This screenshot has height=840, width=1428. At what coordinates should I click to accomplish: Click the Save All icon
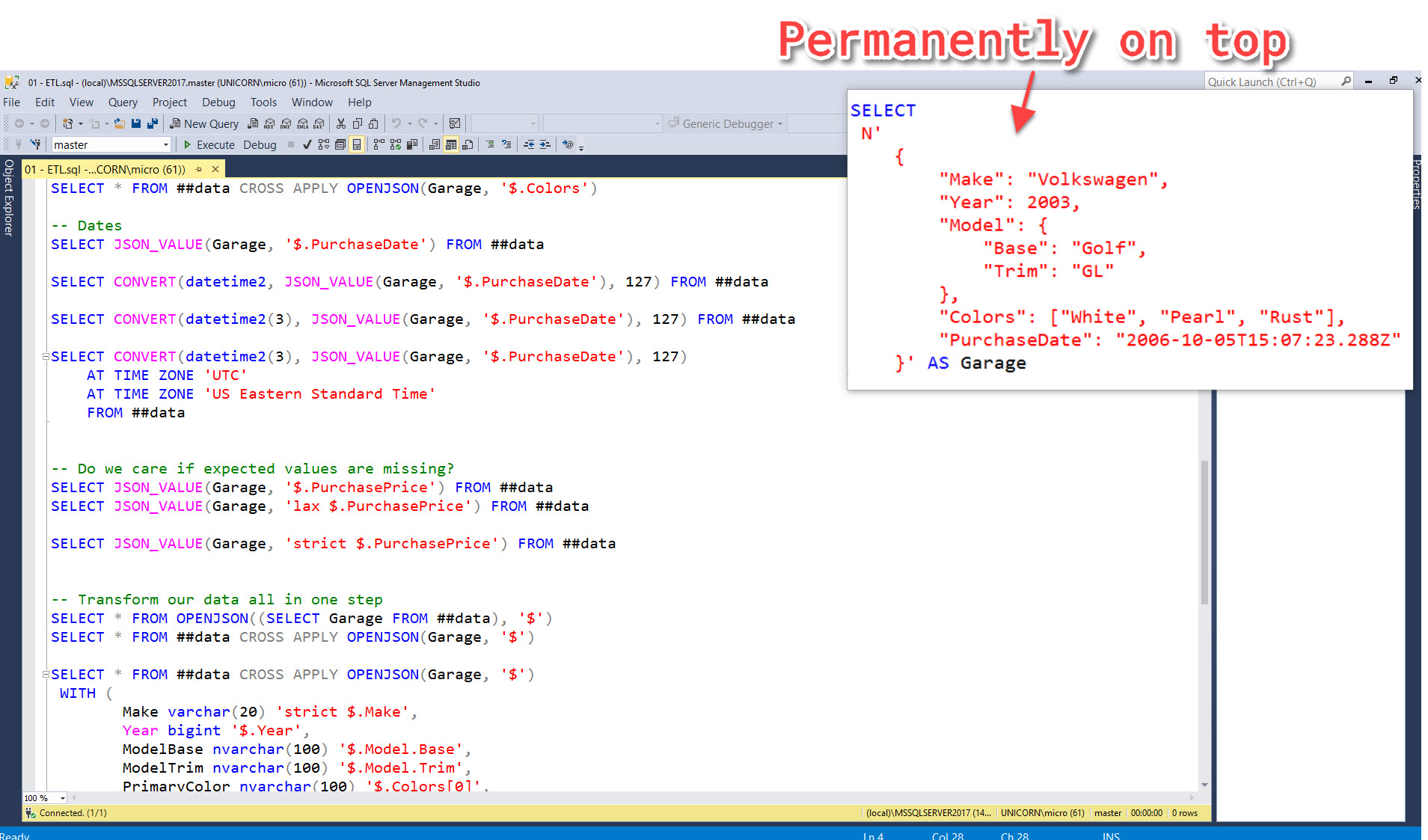153,123
